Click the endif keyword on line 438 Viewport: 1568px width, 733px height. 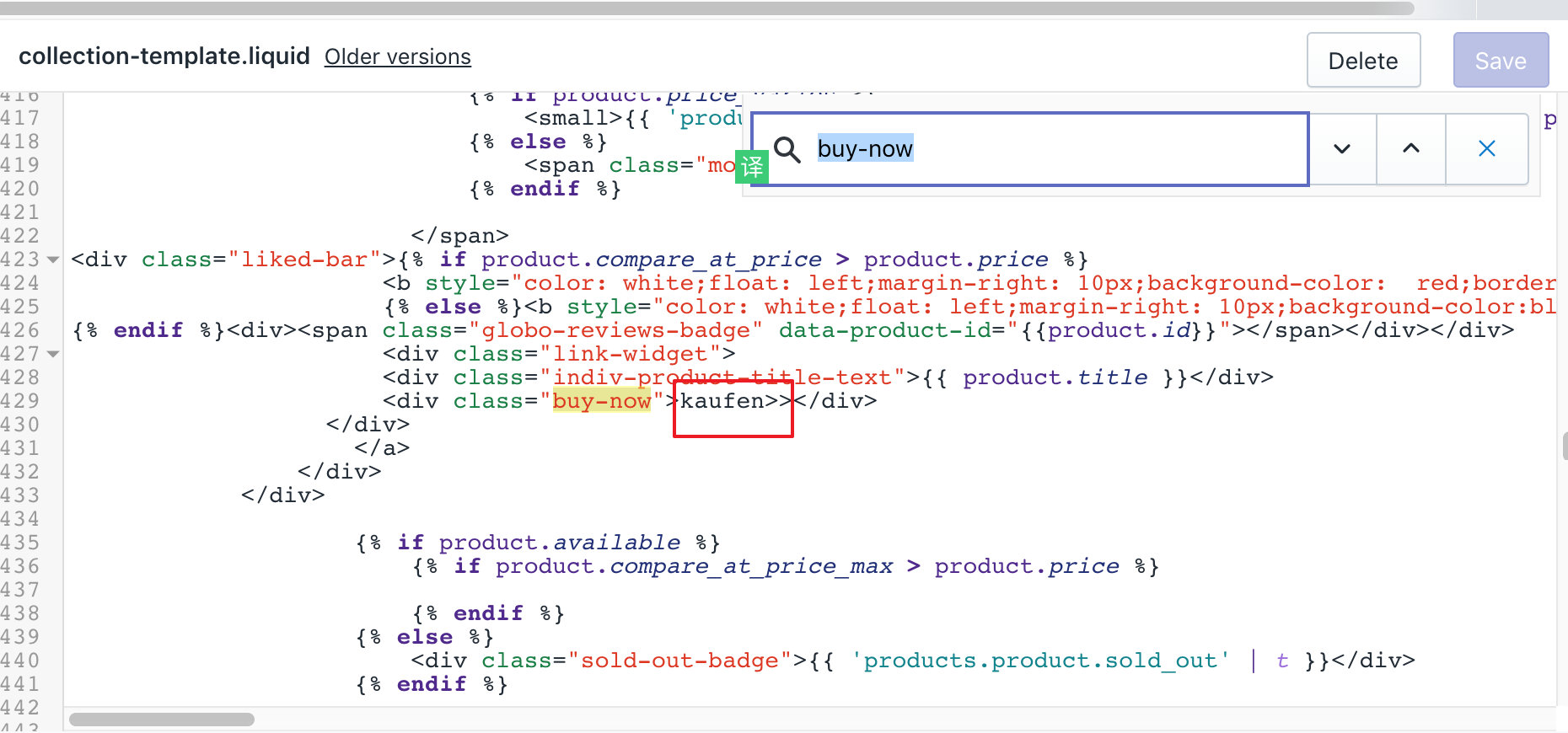(488, 613)
